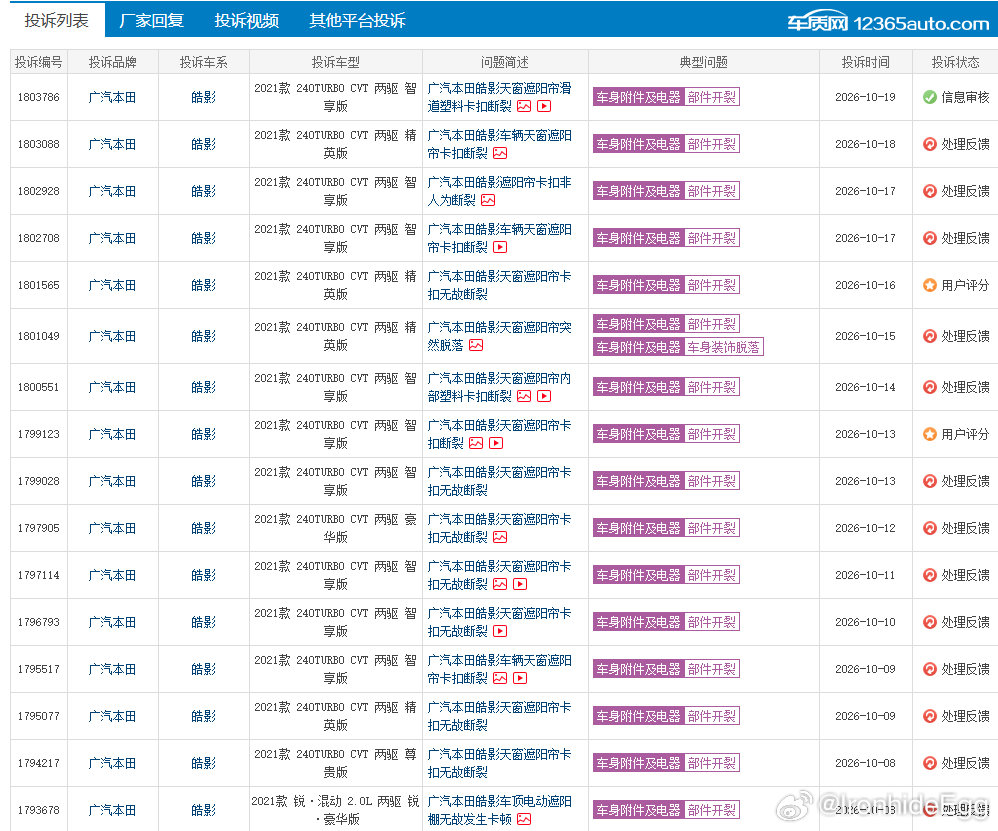Play video icon for complaint 1796793
Viewport: 998px width, 831px height.
point(500,632)
